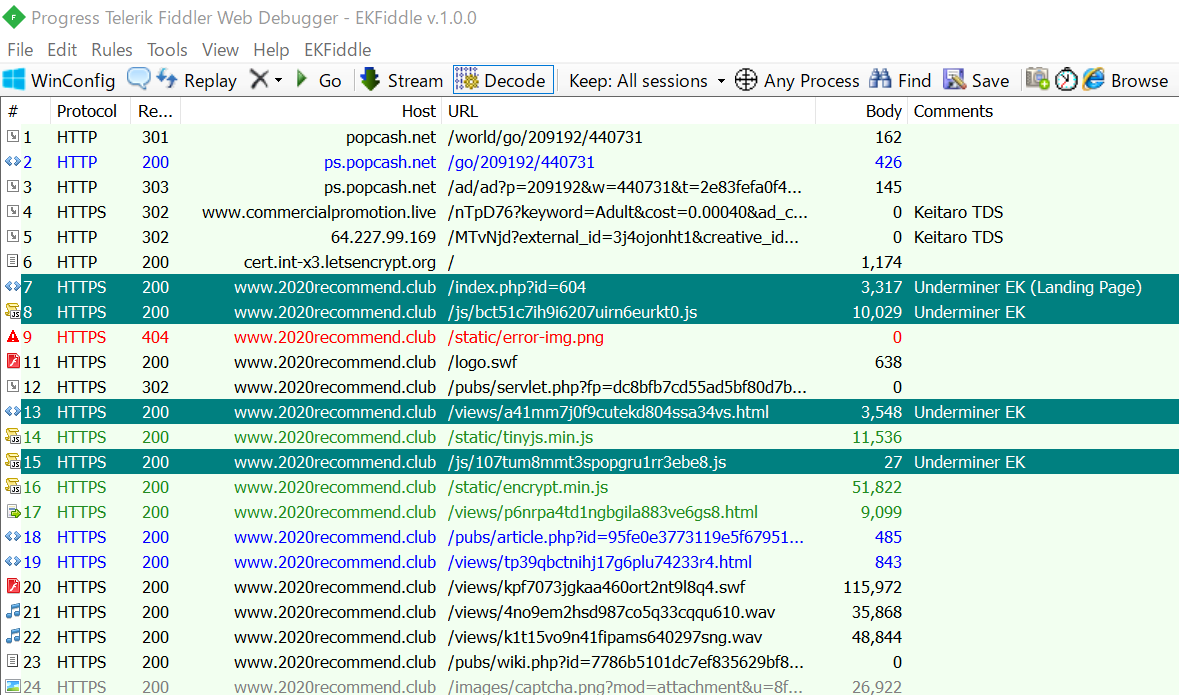Viewport: 1179px width, 695px height.
Task: Click JS icon of session 14 tinyjs.min.js
Action: click(13, 436)
